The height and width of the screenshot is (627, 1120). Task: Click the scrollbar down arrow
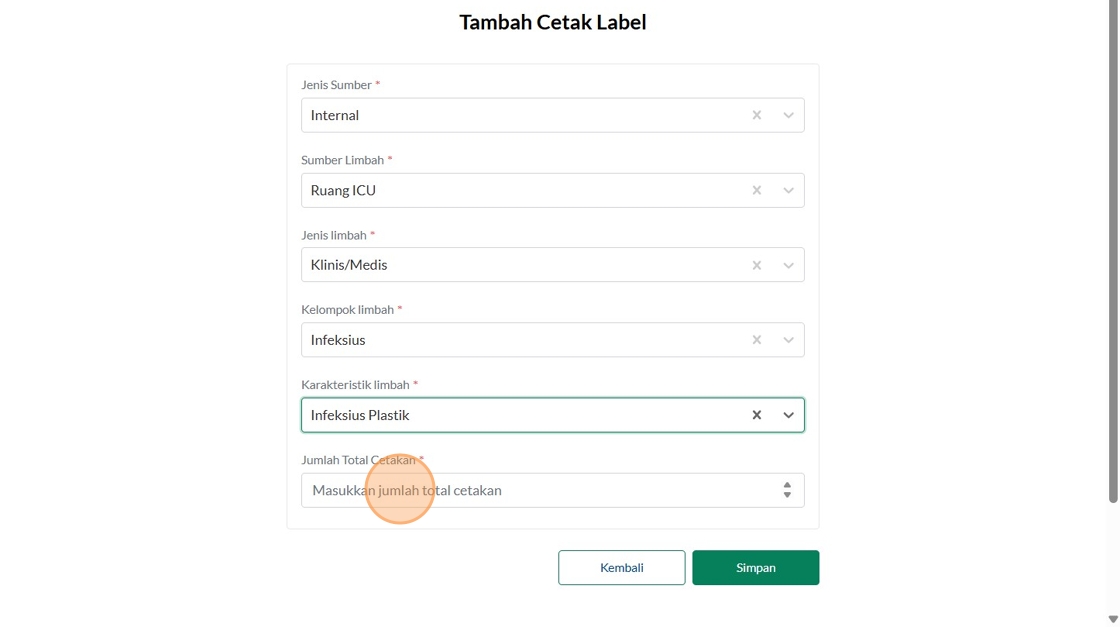pyautogui.click(x=1113, y=619)
